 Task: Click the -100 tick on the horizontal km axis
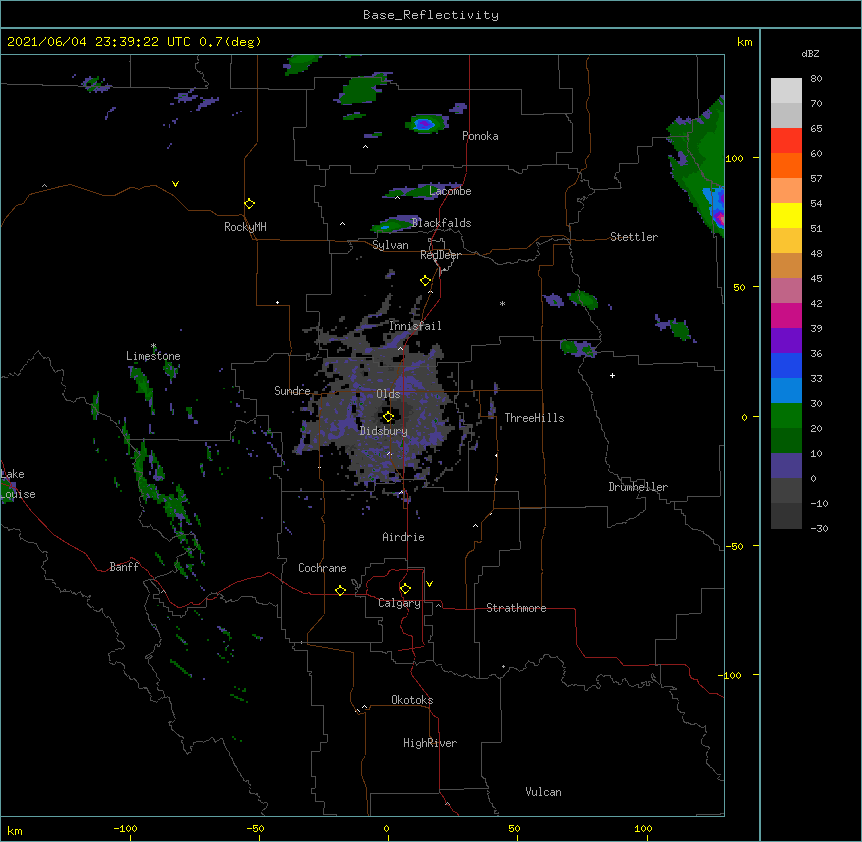125,828
